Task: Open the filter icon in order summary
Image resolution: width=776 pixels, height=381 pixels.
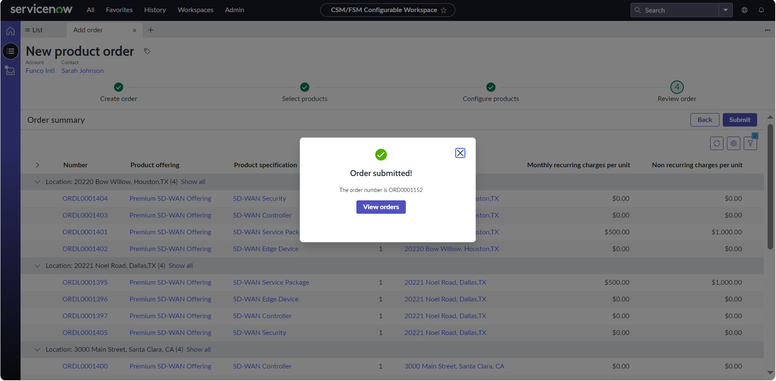Action: pyautogui.click(x=751, y=143)
